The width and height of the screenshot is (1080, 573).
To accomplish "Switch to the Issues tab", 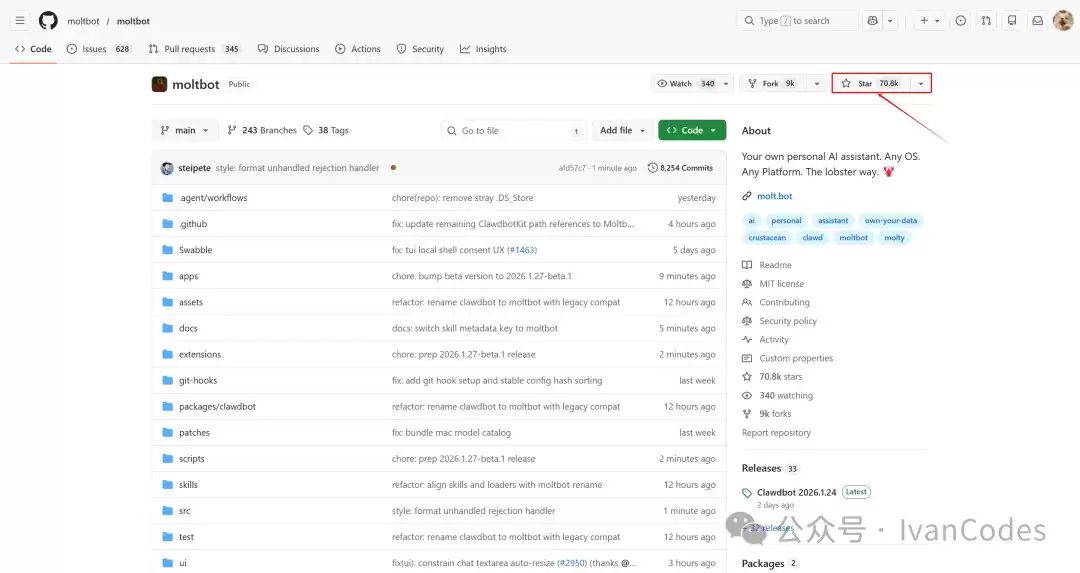I will point(98,49).
